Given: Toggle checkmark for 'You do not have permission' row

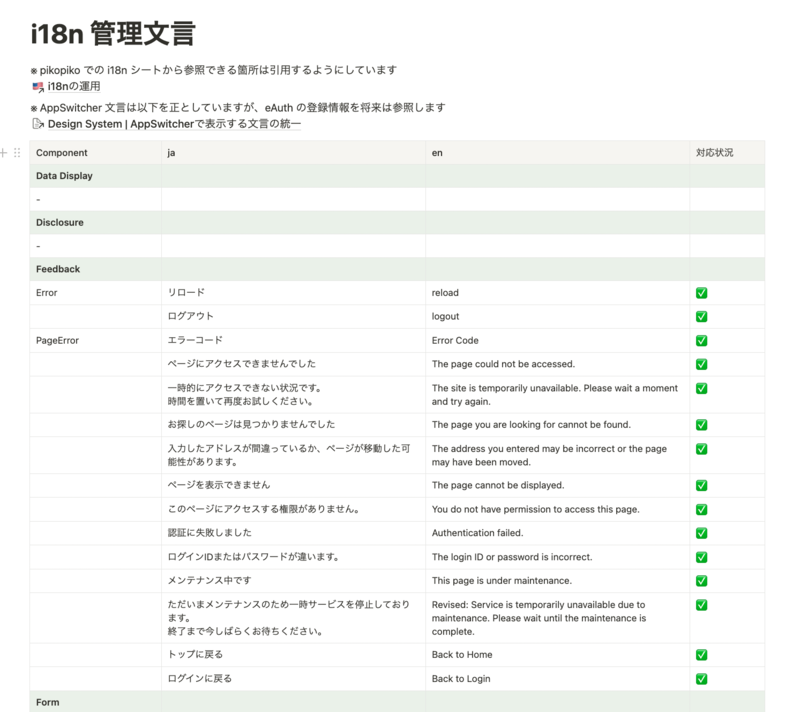Looking at the screenshot, I should (x=702, y=509).
